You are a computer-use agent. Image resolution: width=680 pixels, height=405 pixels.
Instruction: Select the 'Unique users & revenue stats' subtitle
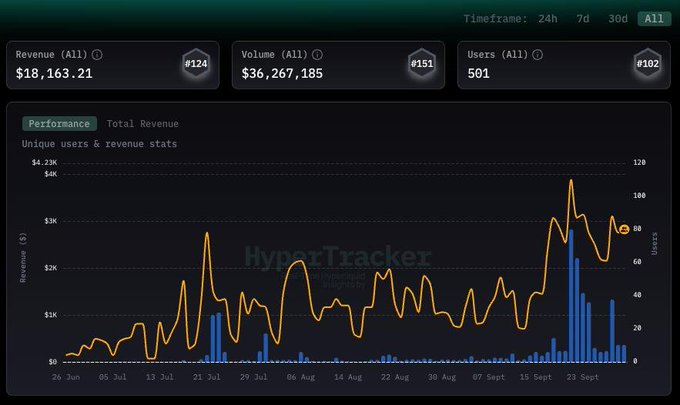[x=99, y=144]
